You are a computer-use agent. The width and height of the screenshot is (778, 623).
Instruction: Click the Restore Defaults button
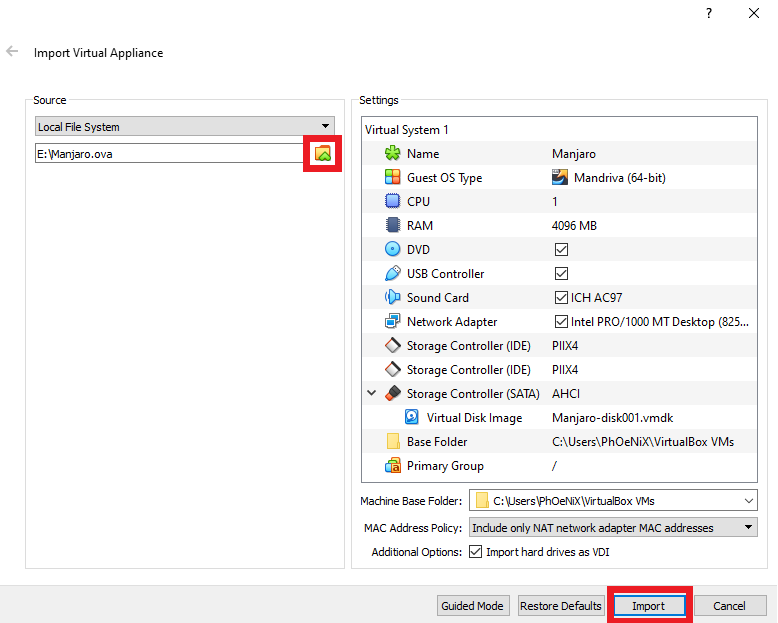(561, 606)
